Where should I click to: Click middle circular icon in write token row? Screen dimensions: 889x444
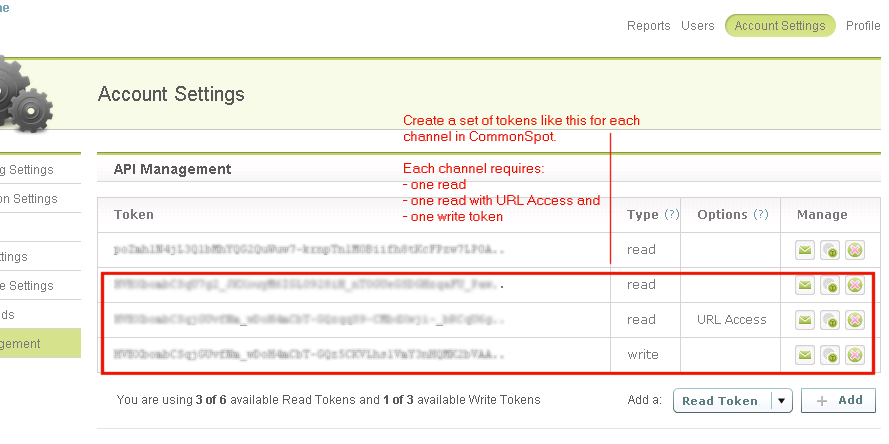830,355
